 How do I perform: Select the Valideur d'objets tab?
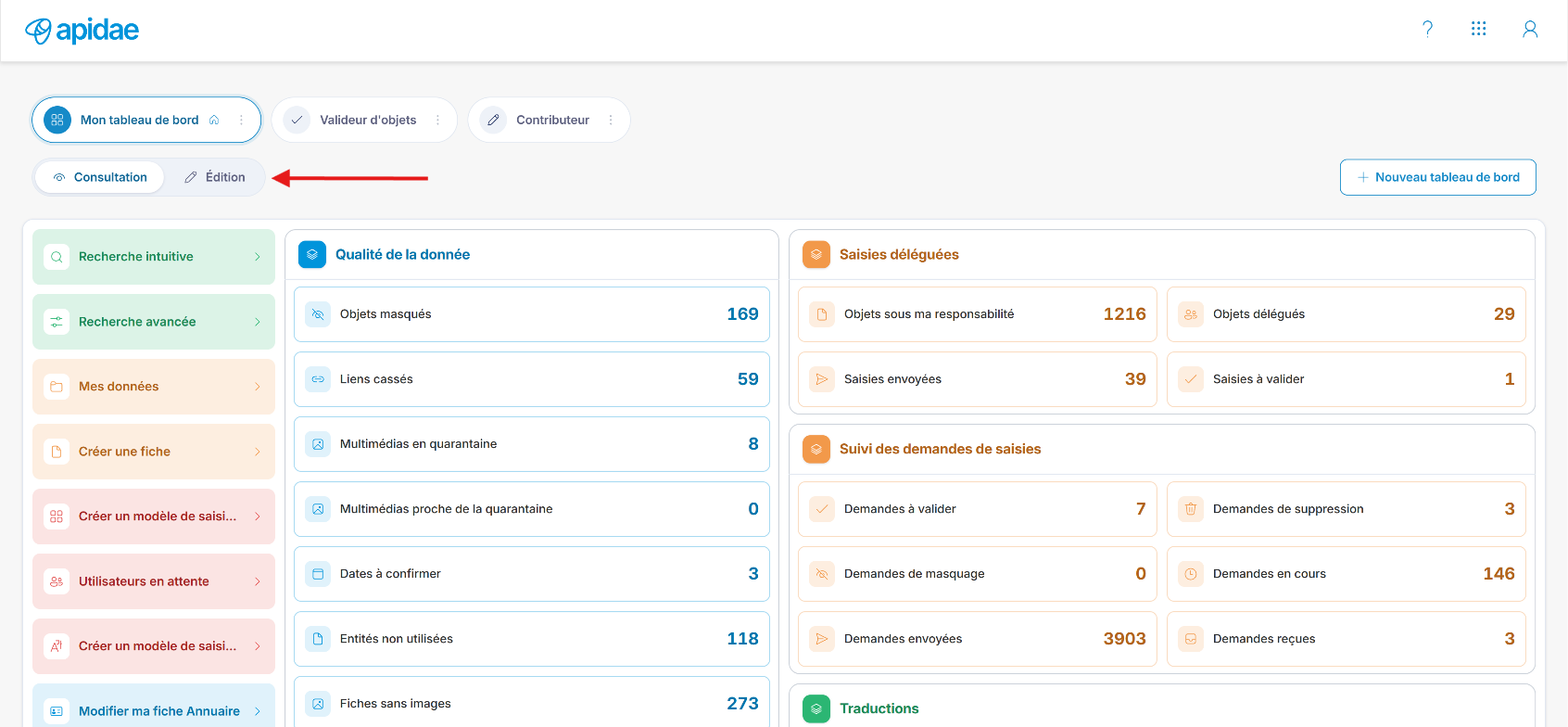tap(364, 120)
